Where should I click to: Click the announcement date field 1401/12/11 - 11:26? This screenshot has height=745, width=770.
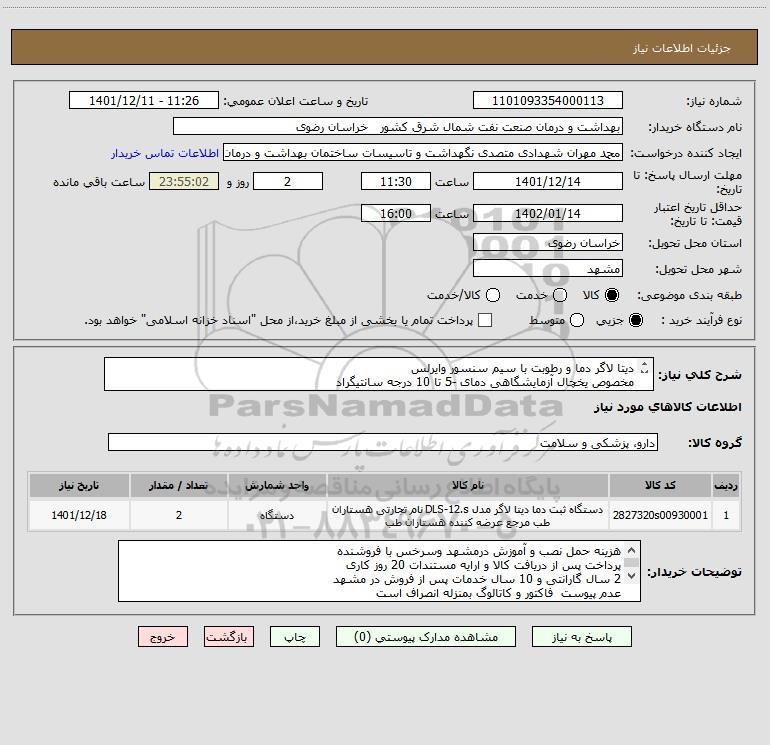coord(144,101)
